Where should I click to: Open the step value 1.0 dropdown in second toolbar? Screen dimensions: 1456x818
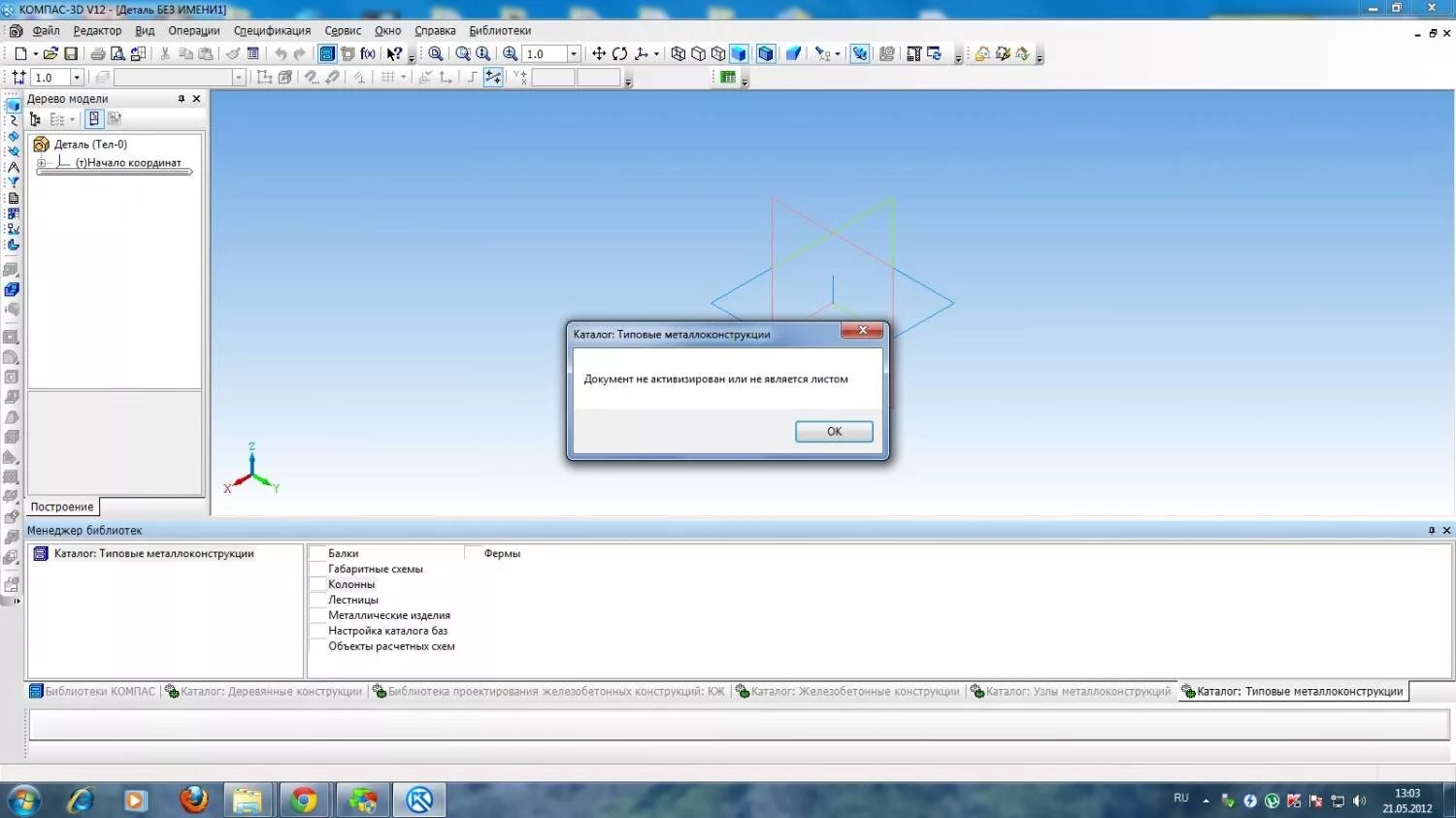click(x=77, y=78)
